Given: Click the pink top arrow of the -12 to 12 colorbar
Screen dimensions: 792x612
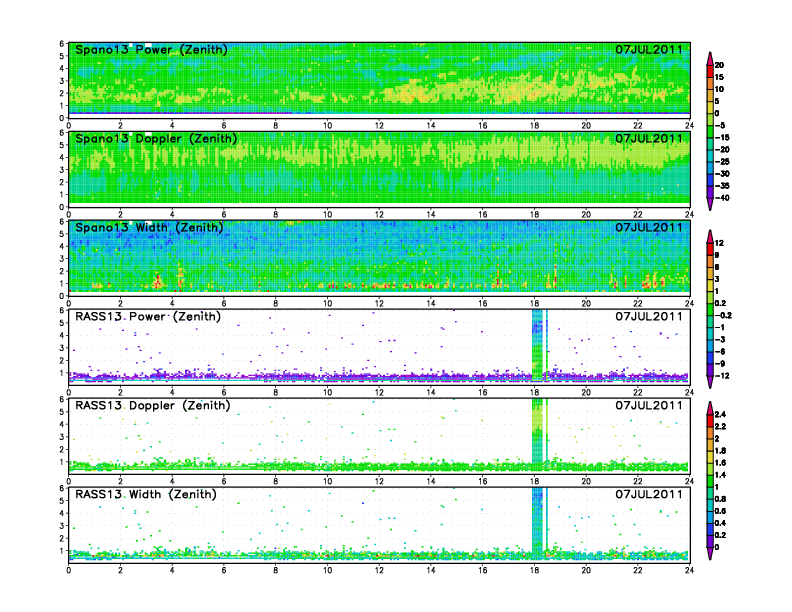Looking at the screenshot, I should tap(710, 236).
